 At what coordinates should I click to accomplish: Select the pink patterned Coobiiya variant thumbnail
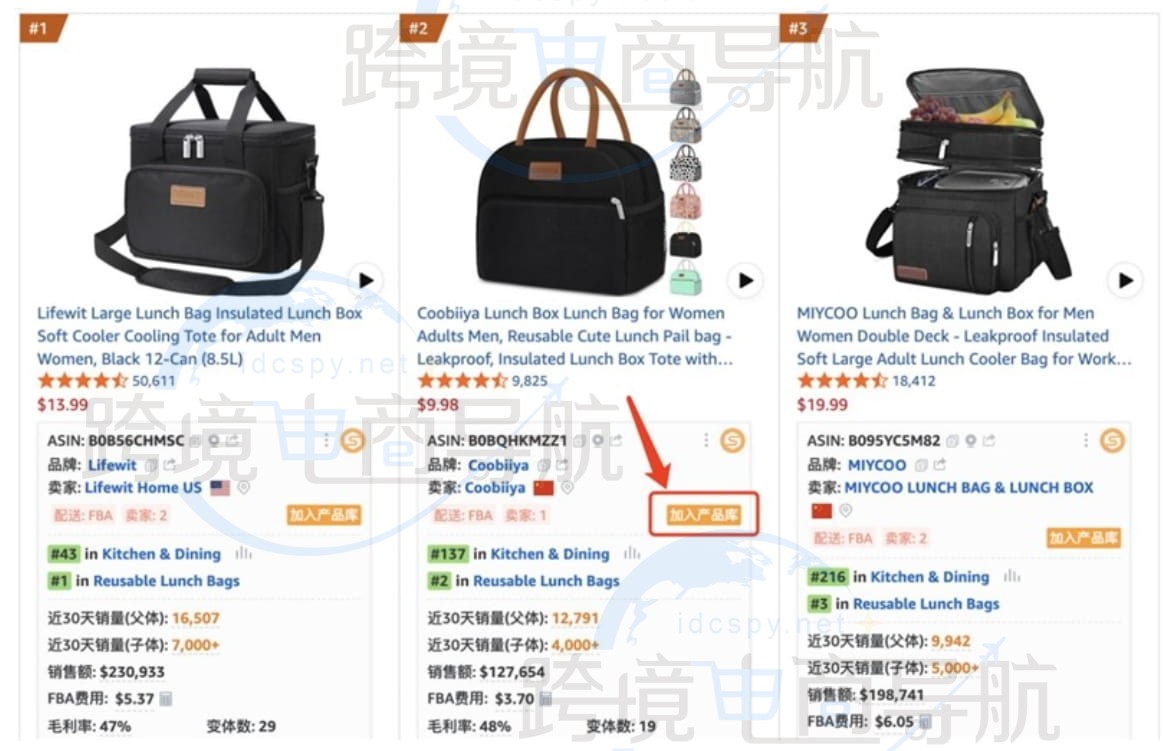pyautogui.click(x=685, y=201)
